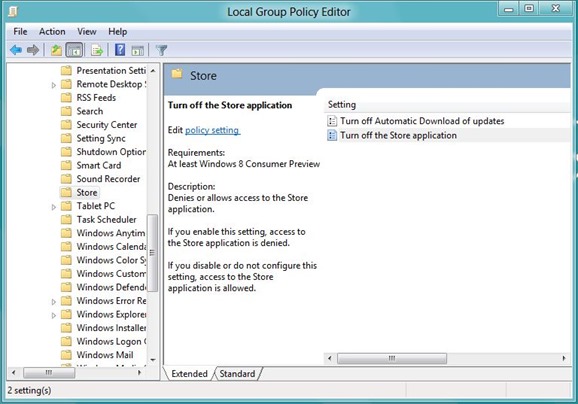Open the Help menu
The width and height of the screenshot is (578, 404).
pos(118,32)
